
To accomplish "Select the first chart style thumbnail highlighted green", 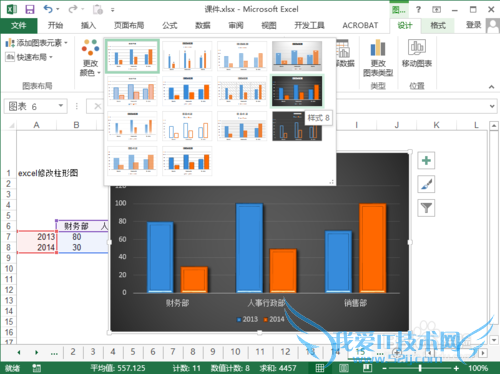I will (x=132, y=56).
